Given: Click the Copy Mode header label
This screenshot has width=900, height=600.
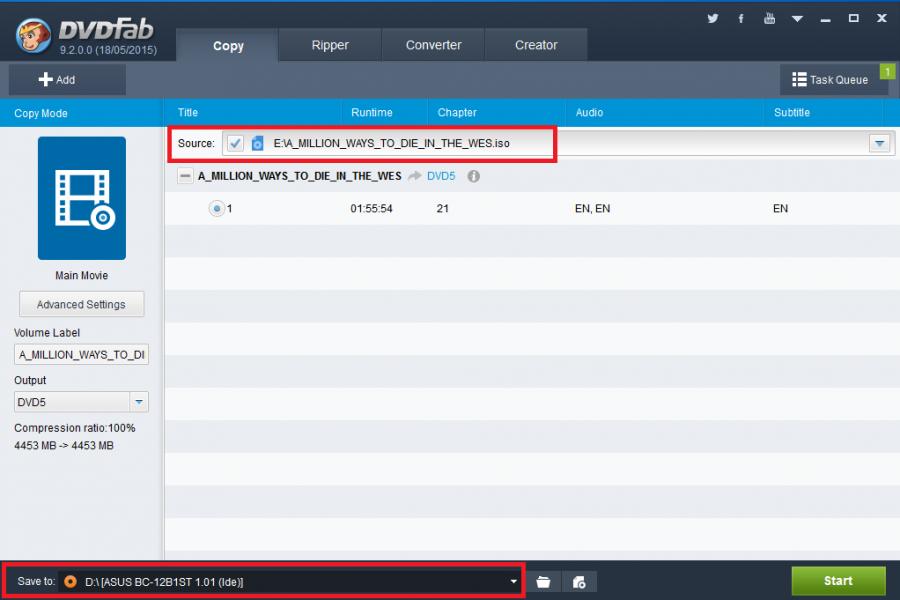Looking at the screenshot, I should pos(41,113).
